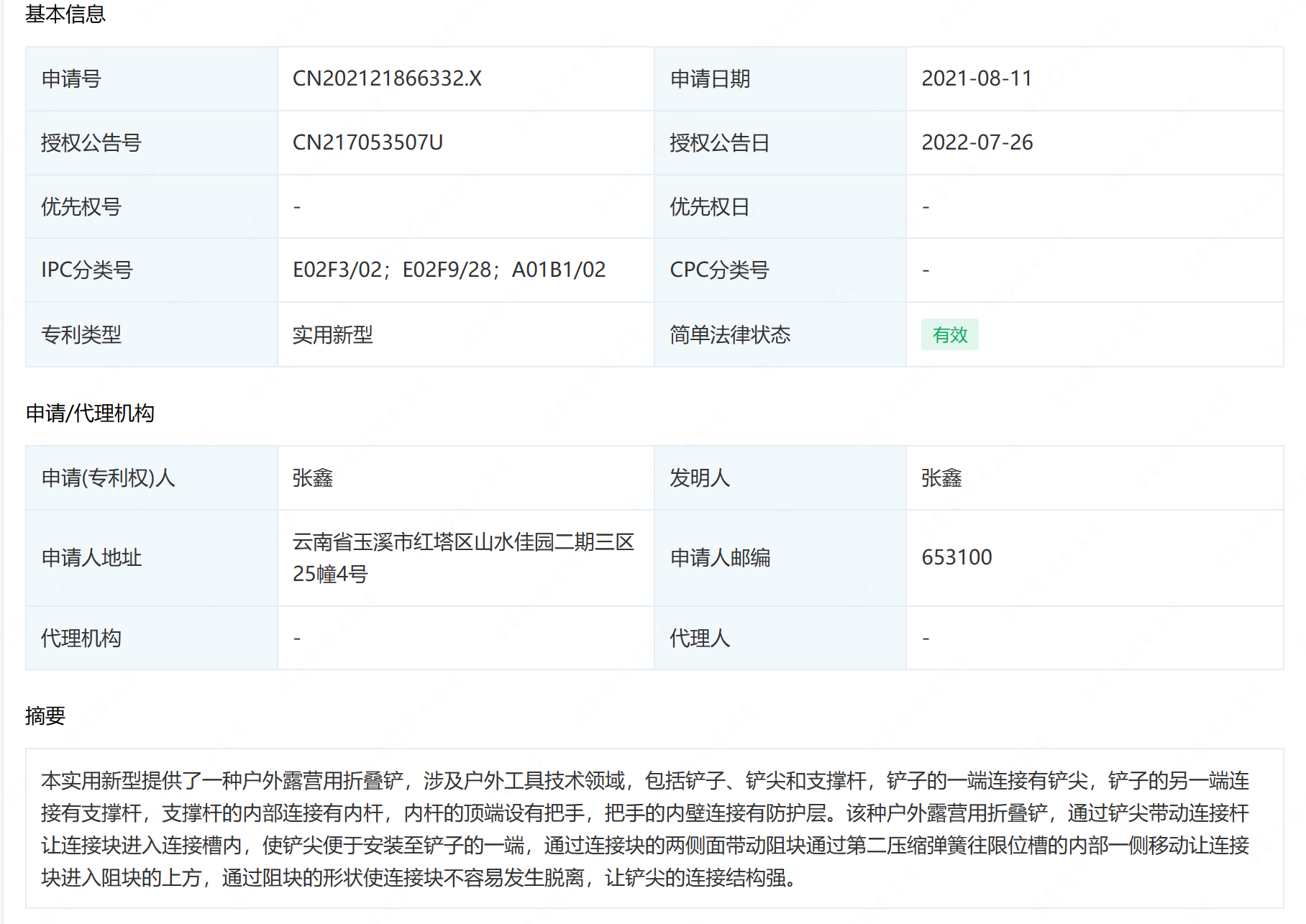
Task: Select patent type value 实用新型
Action: point(332,334)
